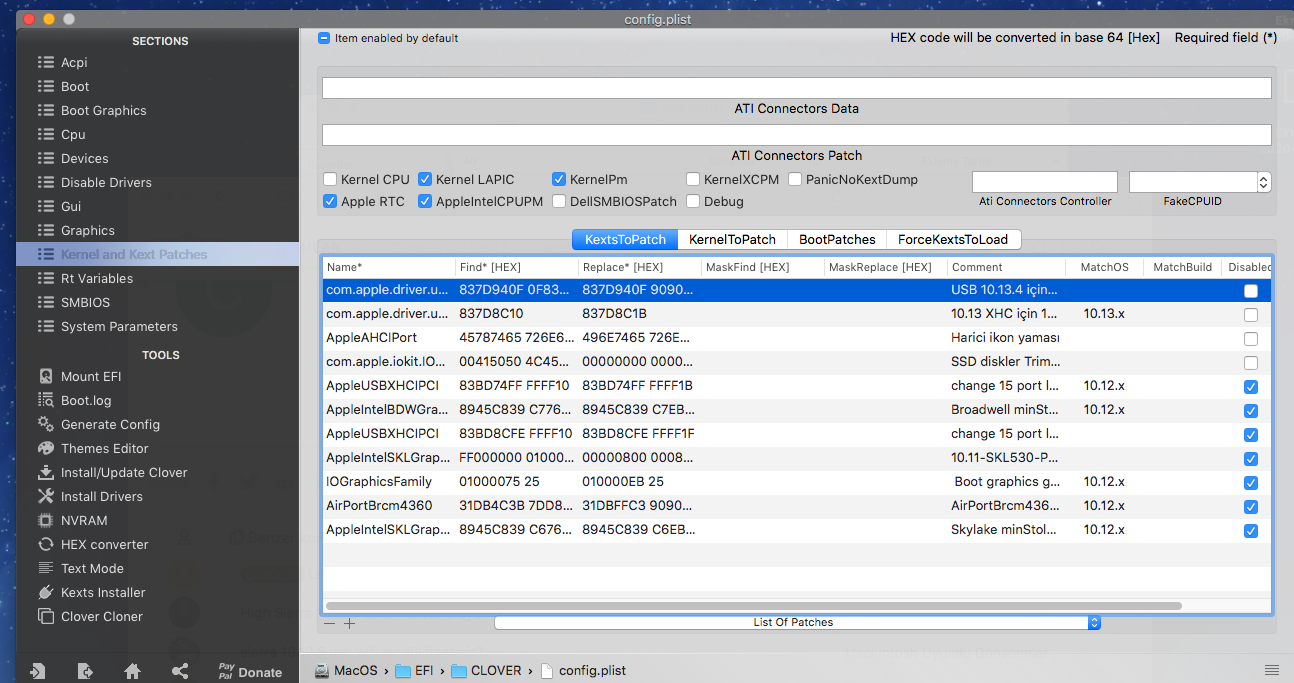Screen dimensions: 1294x683
Task: Click the ATI Connectors Data input field
Action: (796, 88)
